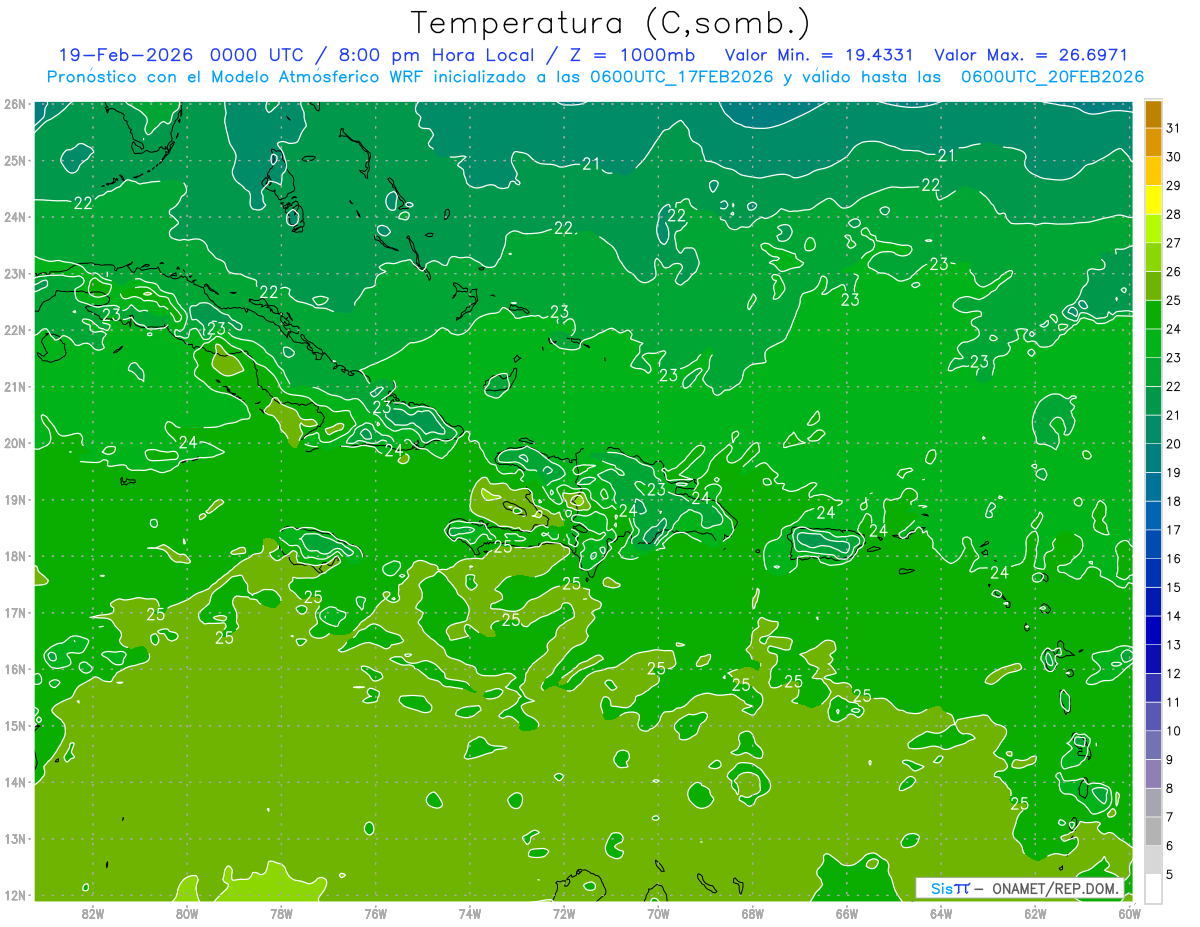Click the title "Temperatura (C,somb.)"
1200x927 pixels.
pos(611,24)
